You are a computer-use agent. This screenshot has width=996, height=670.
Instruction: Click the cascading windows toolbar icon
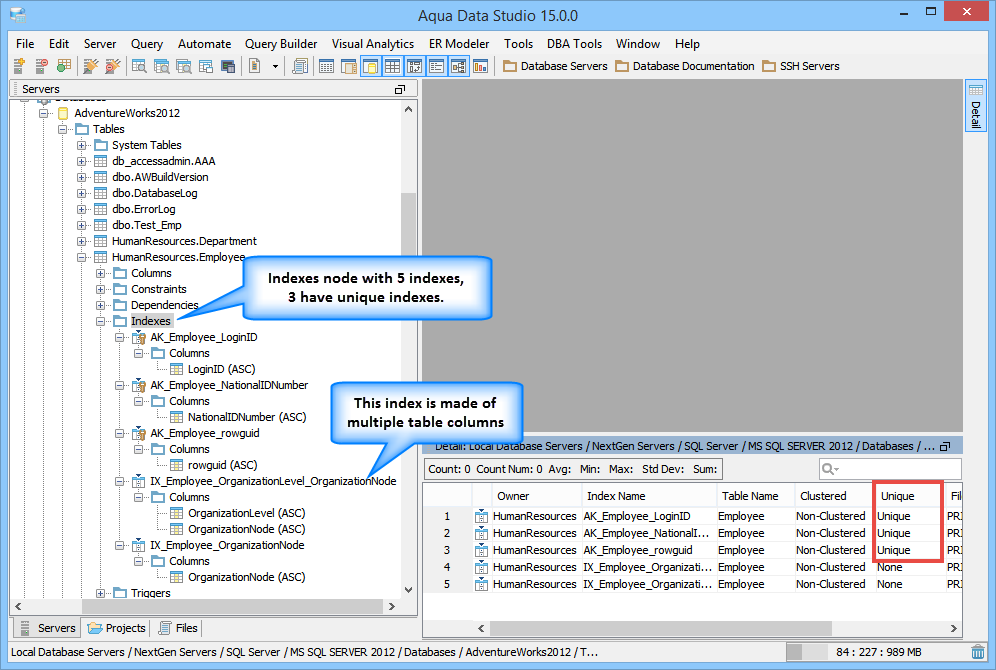tap(206, 66)
